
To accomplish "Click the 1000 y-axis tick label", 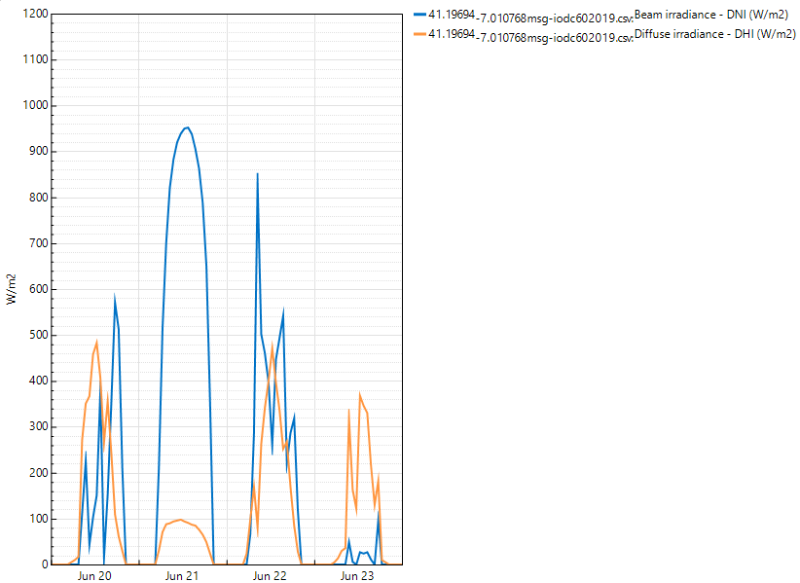I will 33,106.
